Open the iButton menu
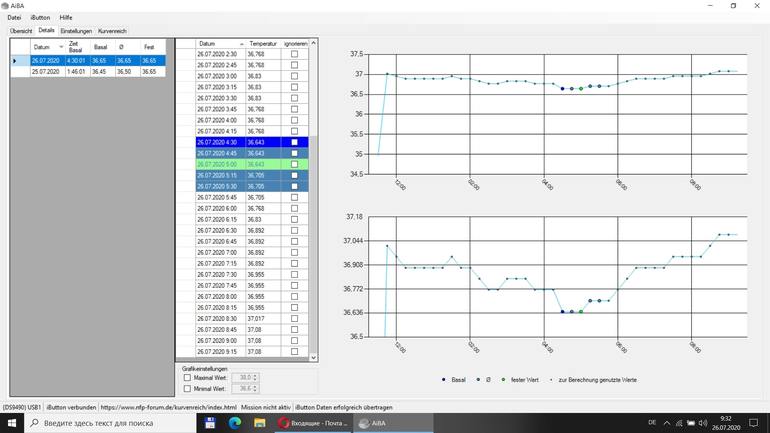Screen dimensions: 770x433 pyautogui.click(x=40, y=18)
